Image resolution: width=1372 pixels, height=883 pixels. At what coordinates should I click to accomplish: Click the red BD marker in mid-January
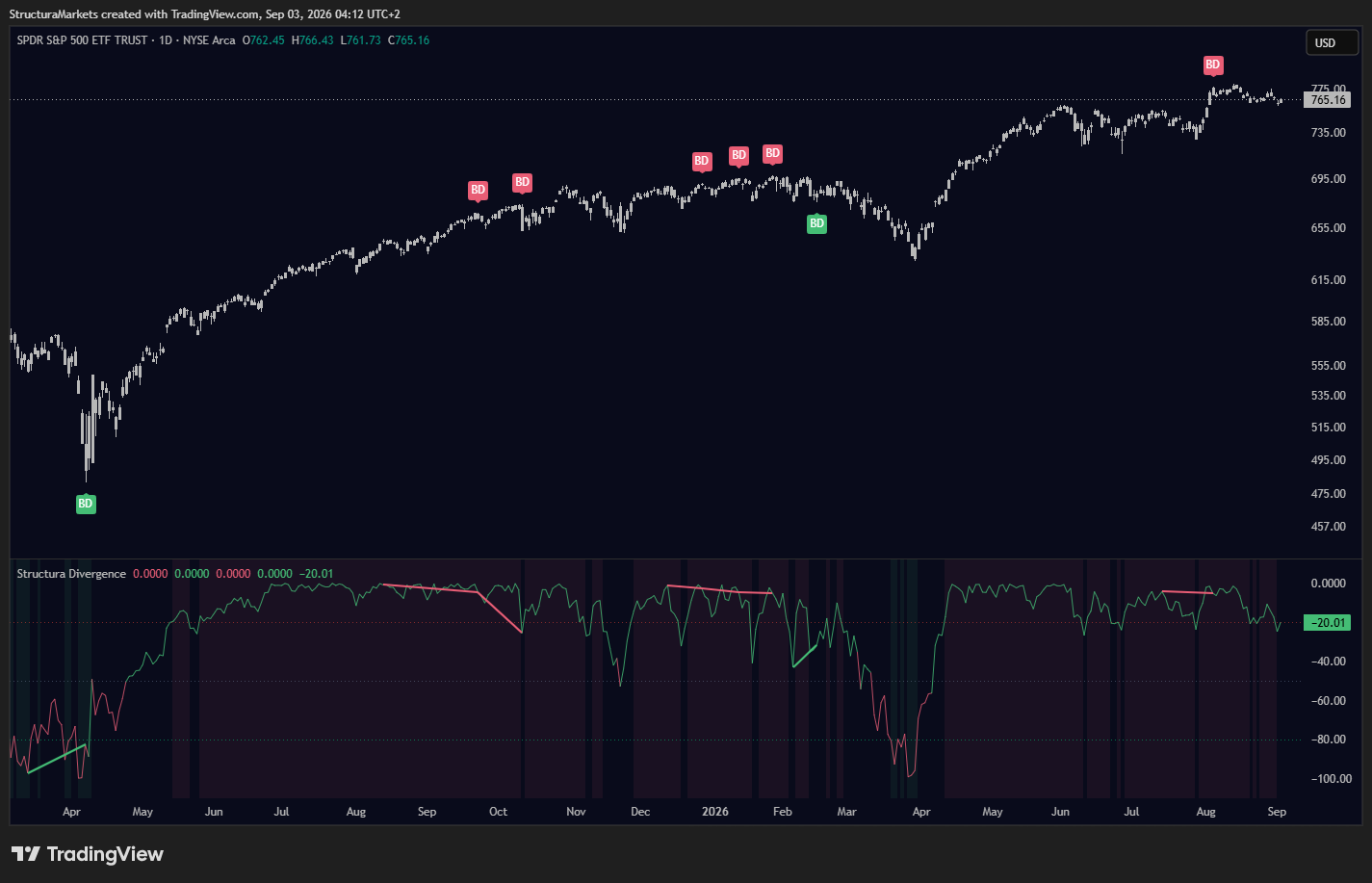[x=738, y=155]
